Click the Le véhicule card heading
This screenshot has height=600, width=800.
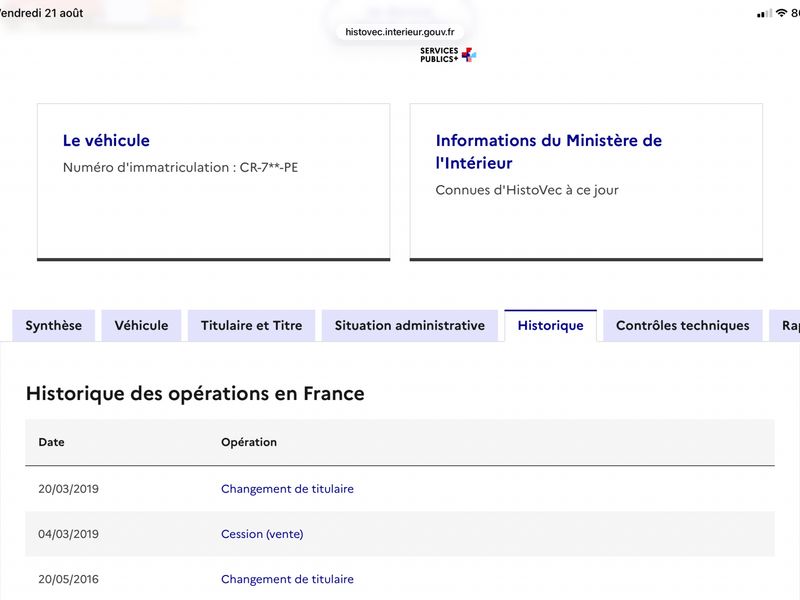pos(106,140)
